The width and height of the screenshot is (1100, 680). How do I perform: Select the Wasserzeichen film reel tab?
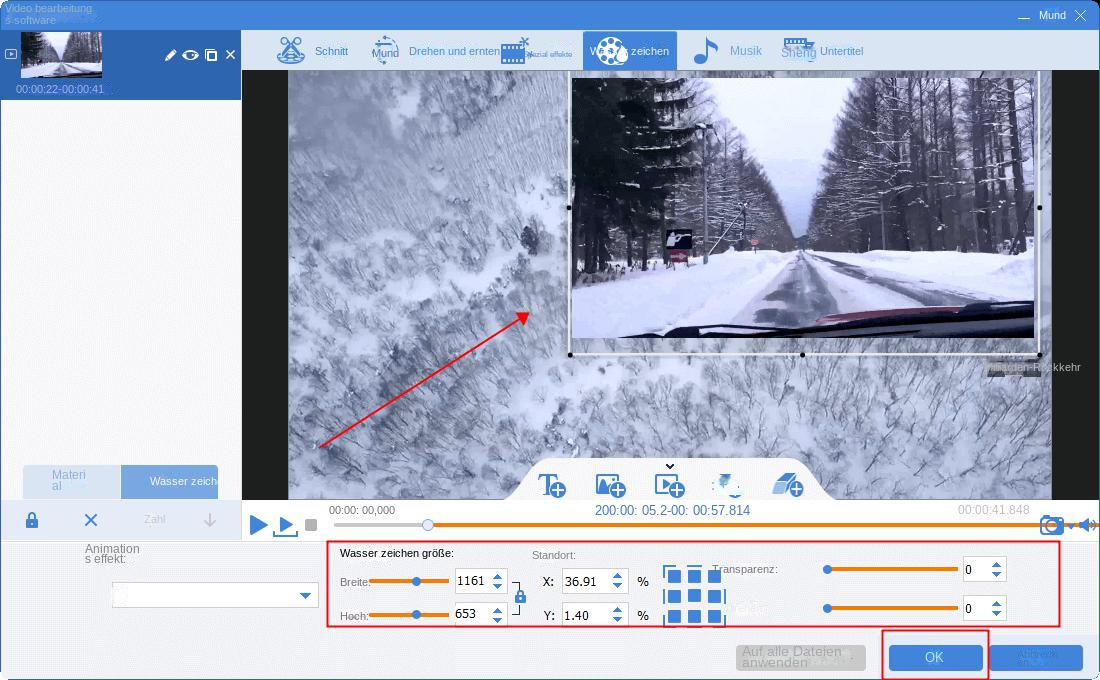click(x=630, y=51)
